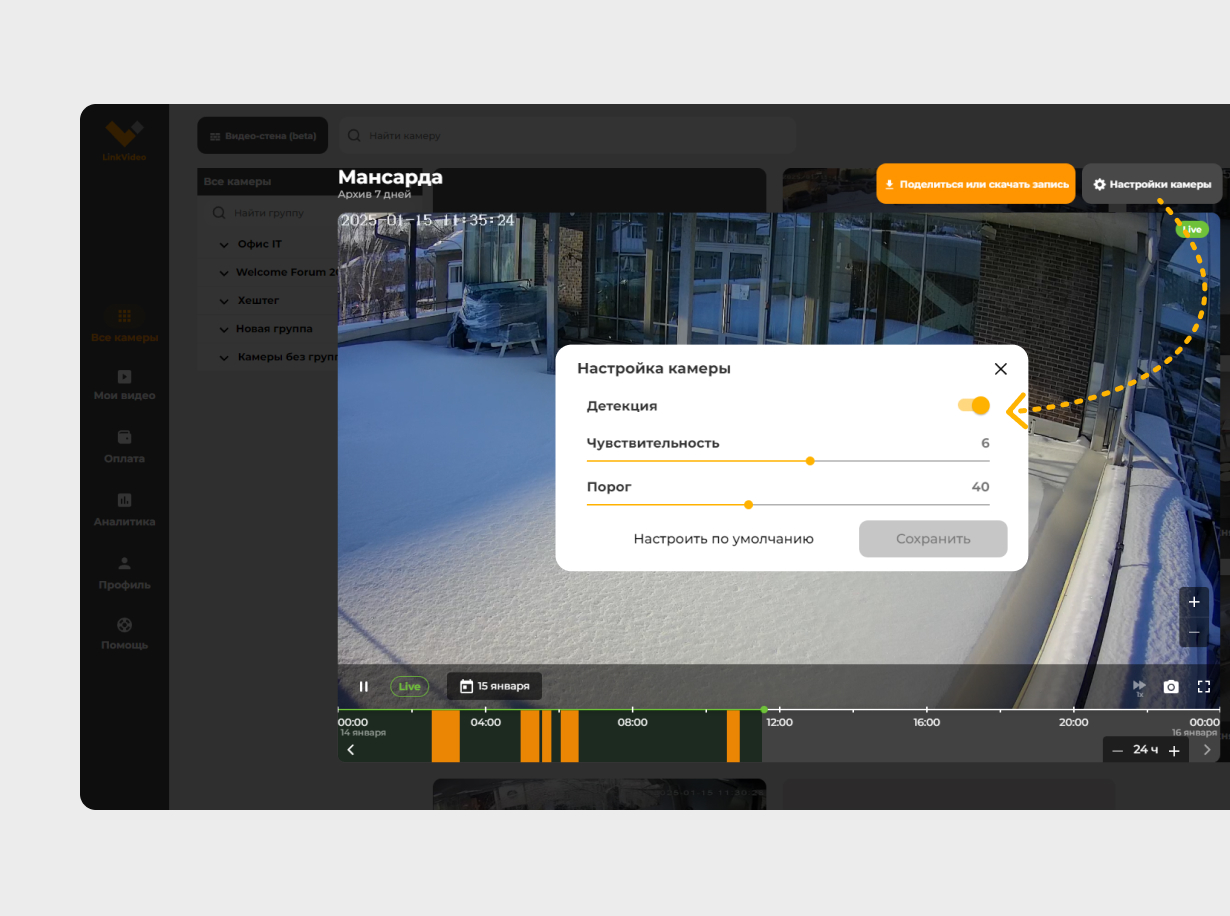Screen dimensions: 1230x916
Task: Increase the timeline scale with plus
Action: [x=1175, y=751]
